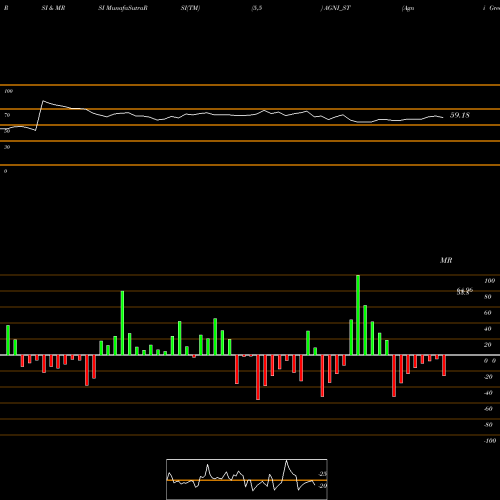
Task: Click the -23 label in mini chart
Action: coord(322,474)
